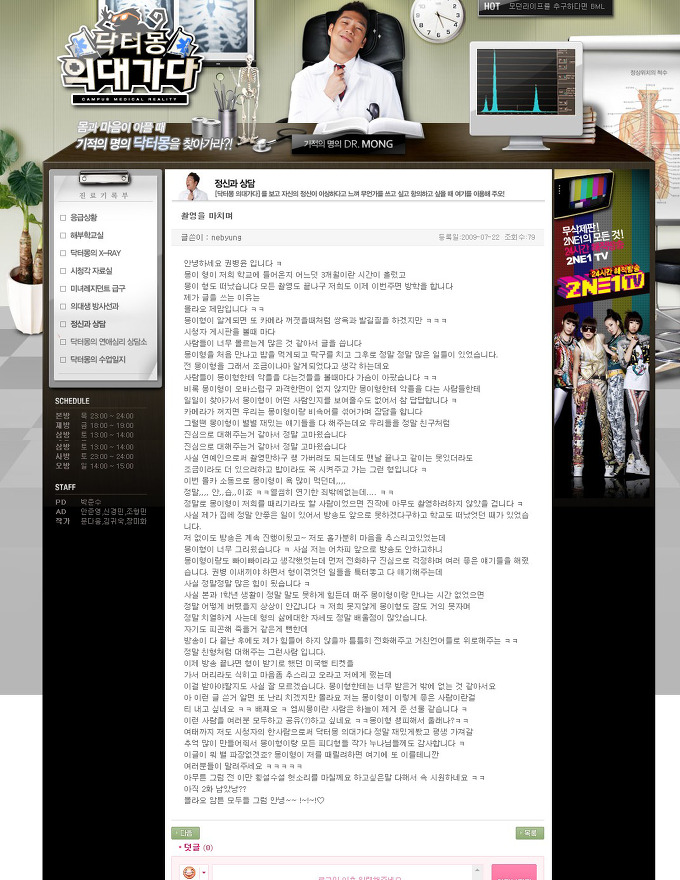Click the green 목록 button below post
The height and width of the screenshot is (880, 680).
pyautogui.click(x=530, y=833)
